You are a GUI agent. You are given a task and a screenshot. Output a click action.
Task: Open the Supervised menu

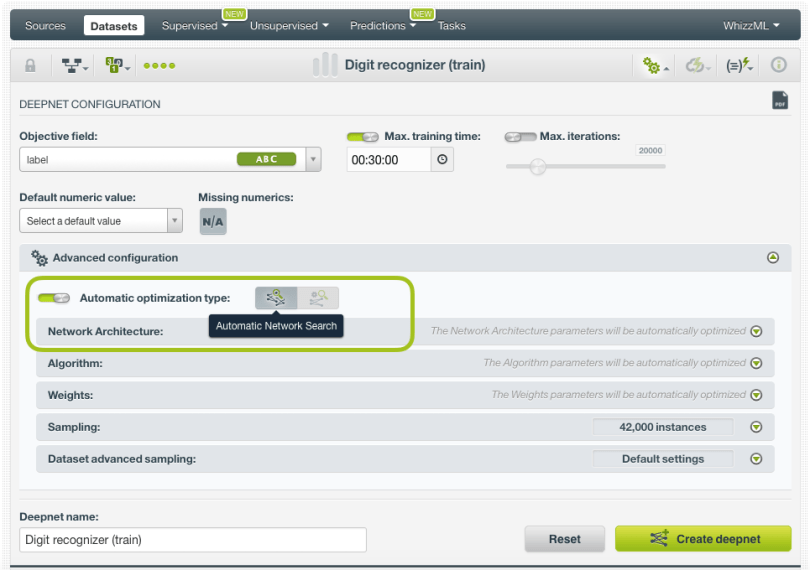194,26
